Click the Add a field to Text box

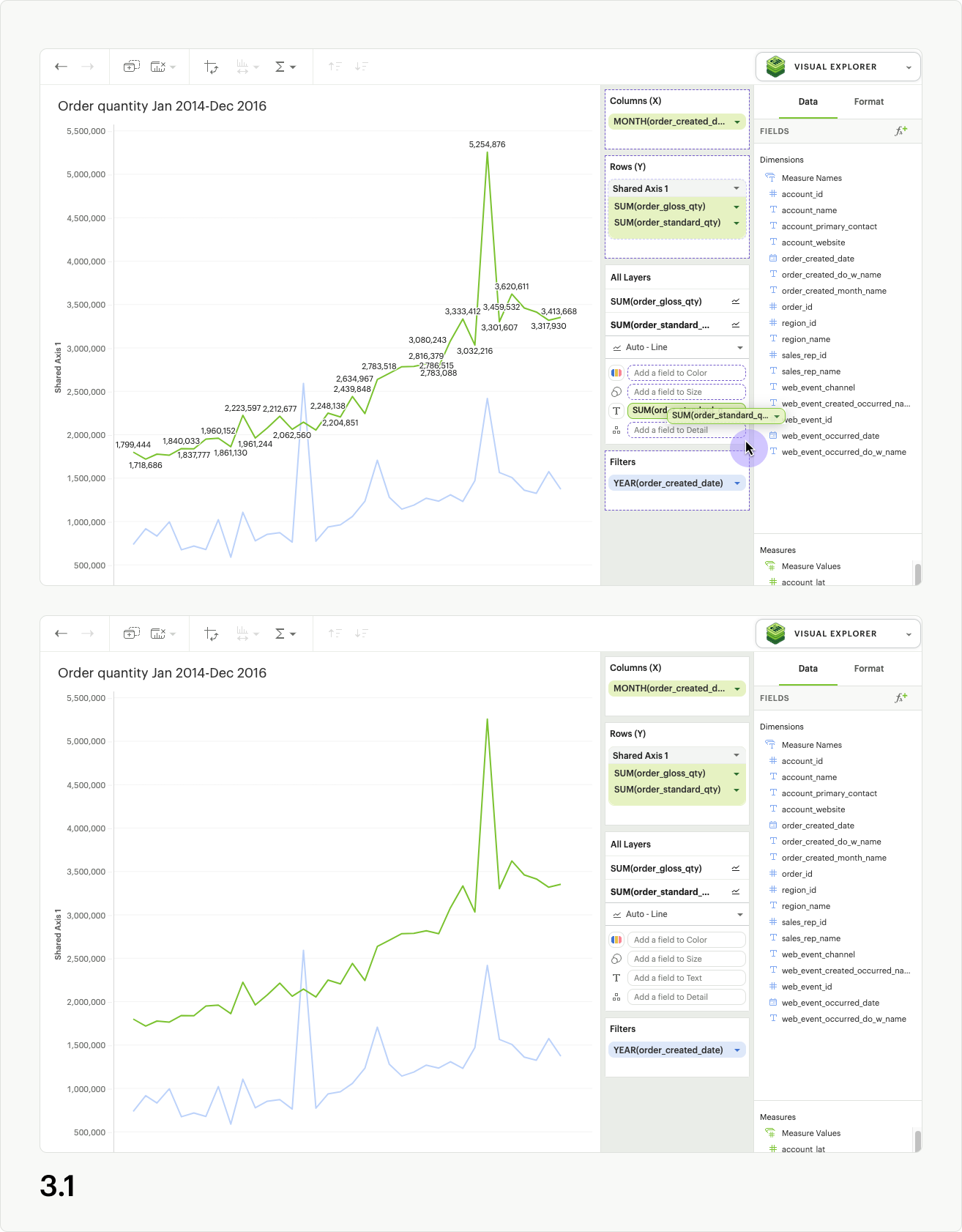click(686, 978)
